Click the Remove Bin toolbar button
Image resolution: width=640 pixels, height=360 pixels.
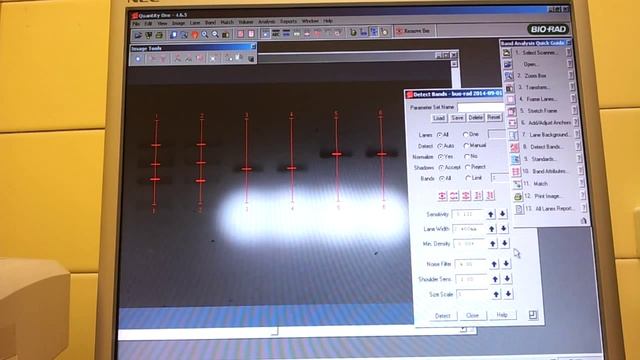414,31
